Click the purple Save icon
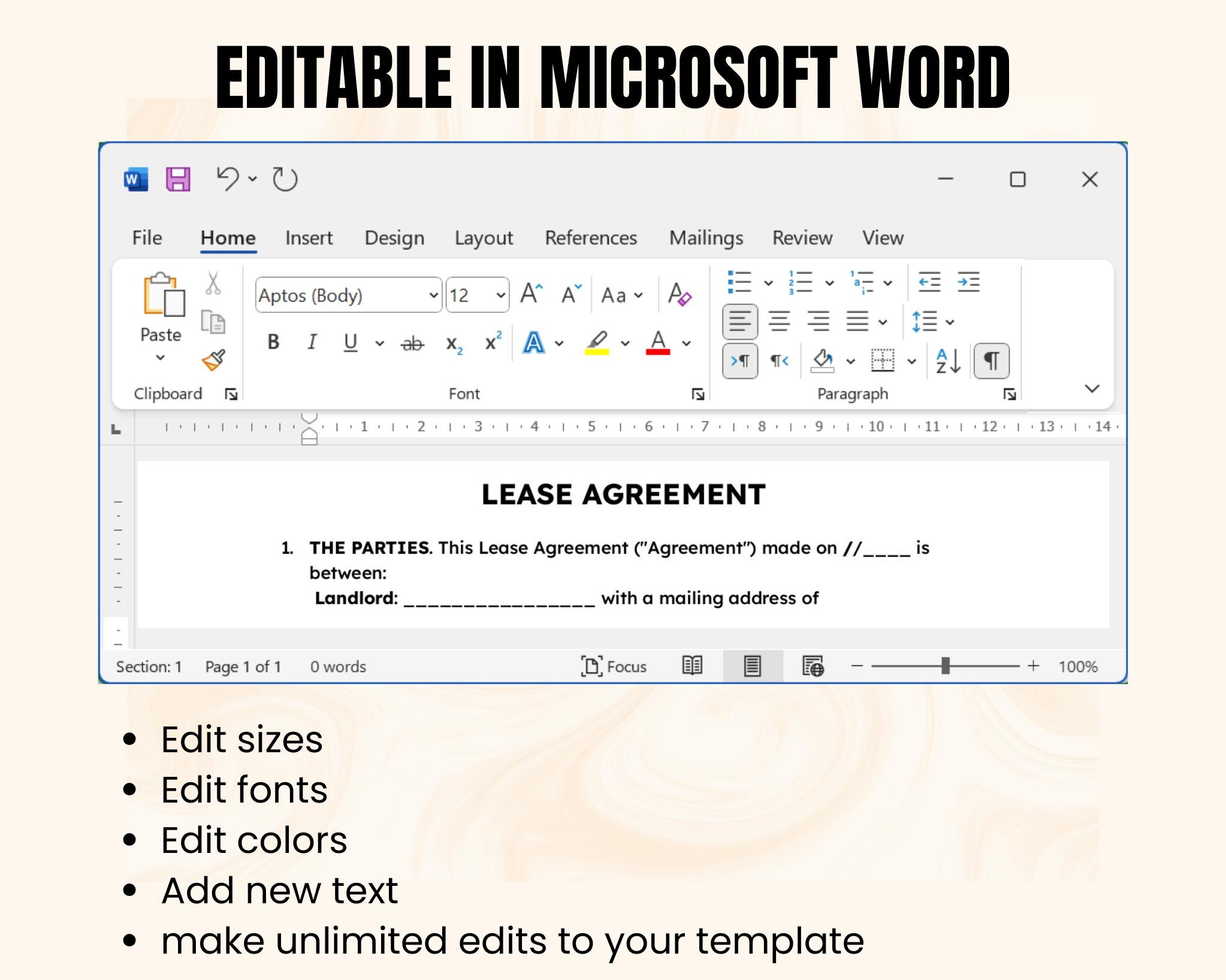This screenshot has height=980, width=1226. pyautogui.click(x=178, y=179)
